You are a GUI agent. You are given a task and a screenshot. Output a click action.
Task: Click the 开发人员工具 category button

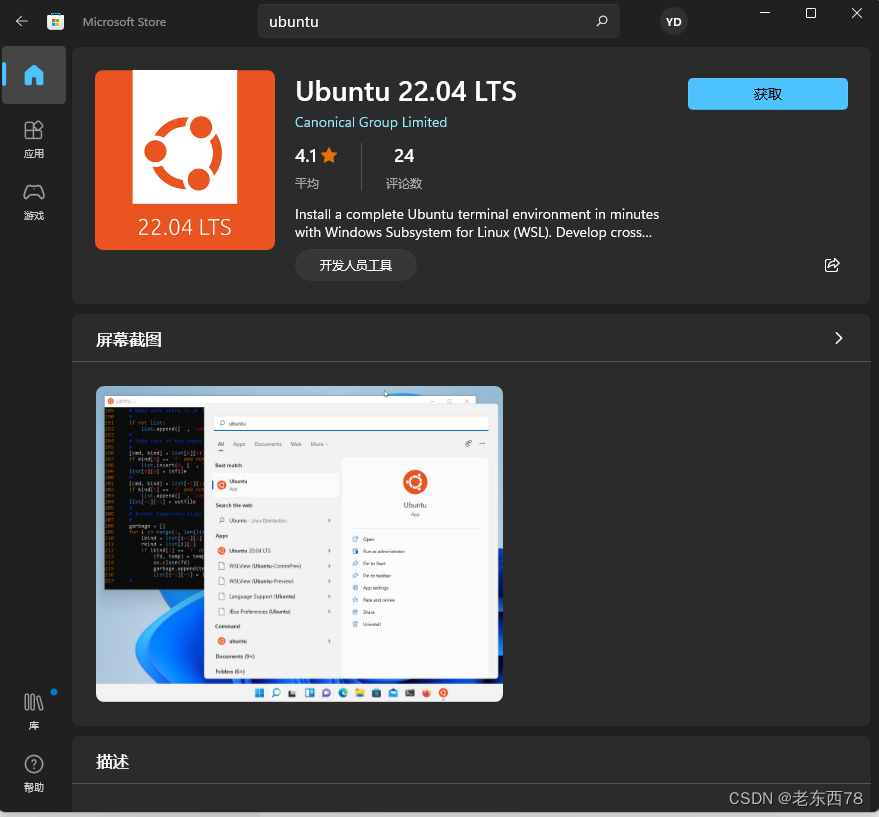[355, 265]
